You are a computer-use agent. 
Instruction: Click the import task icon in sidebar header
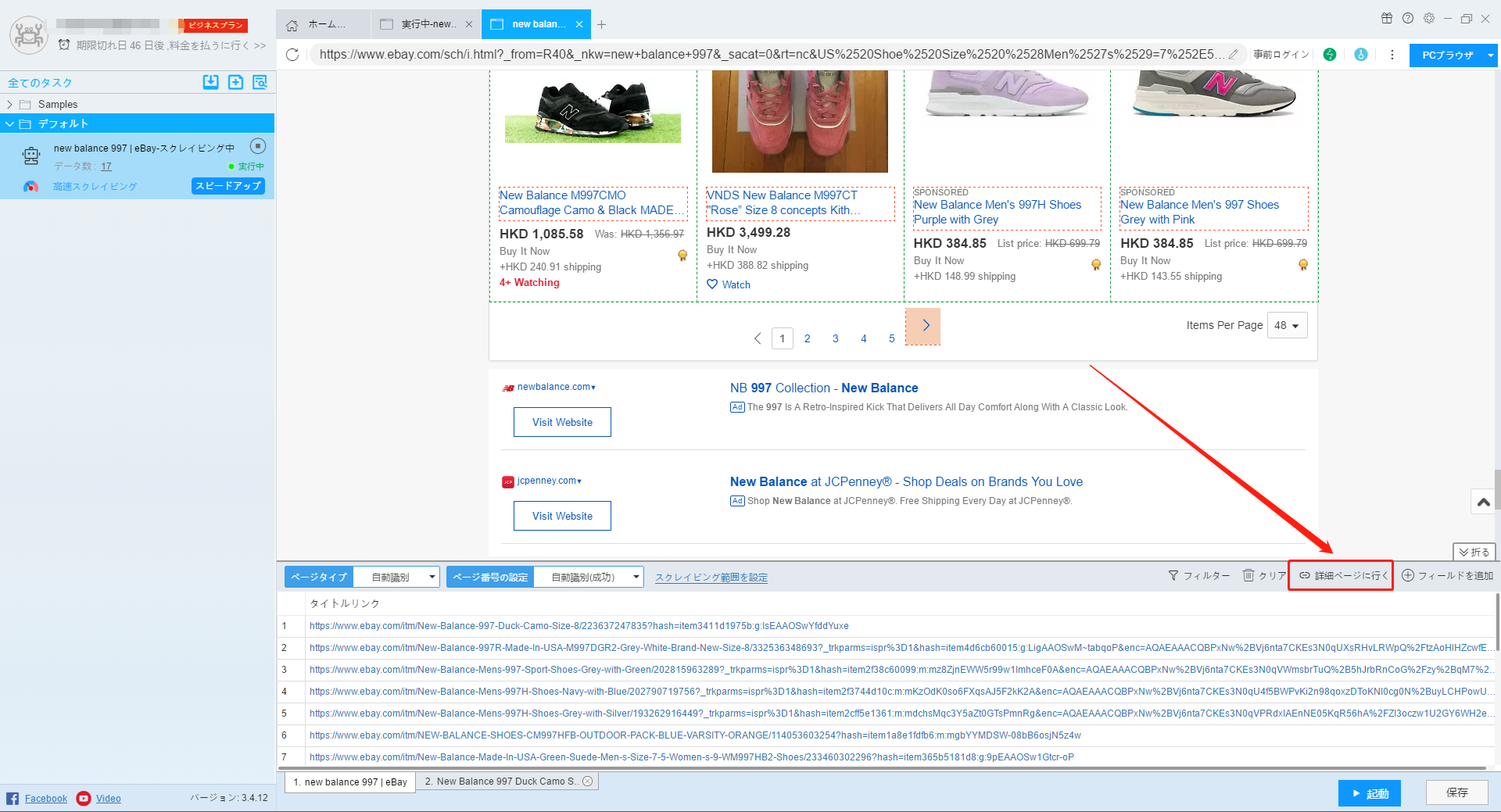(x=210, y=82)
